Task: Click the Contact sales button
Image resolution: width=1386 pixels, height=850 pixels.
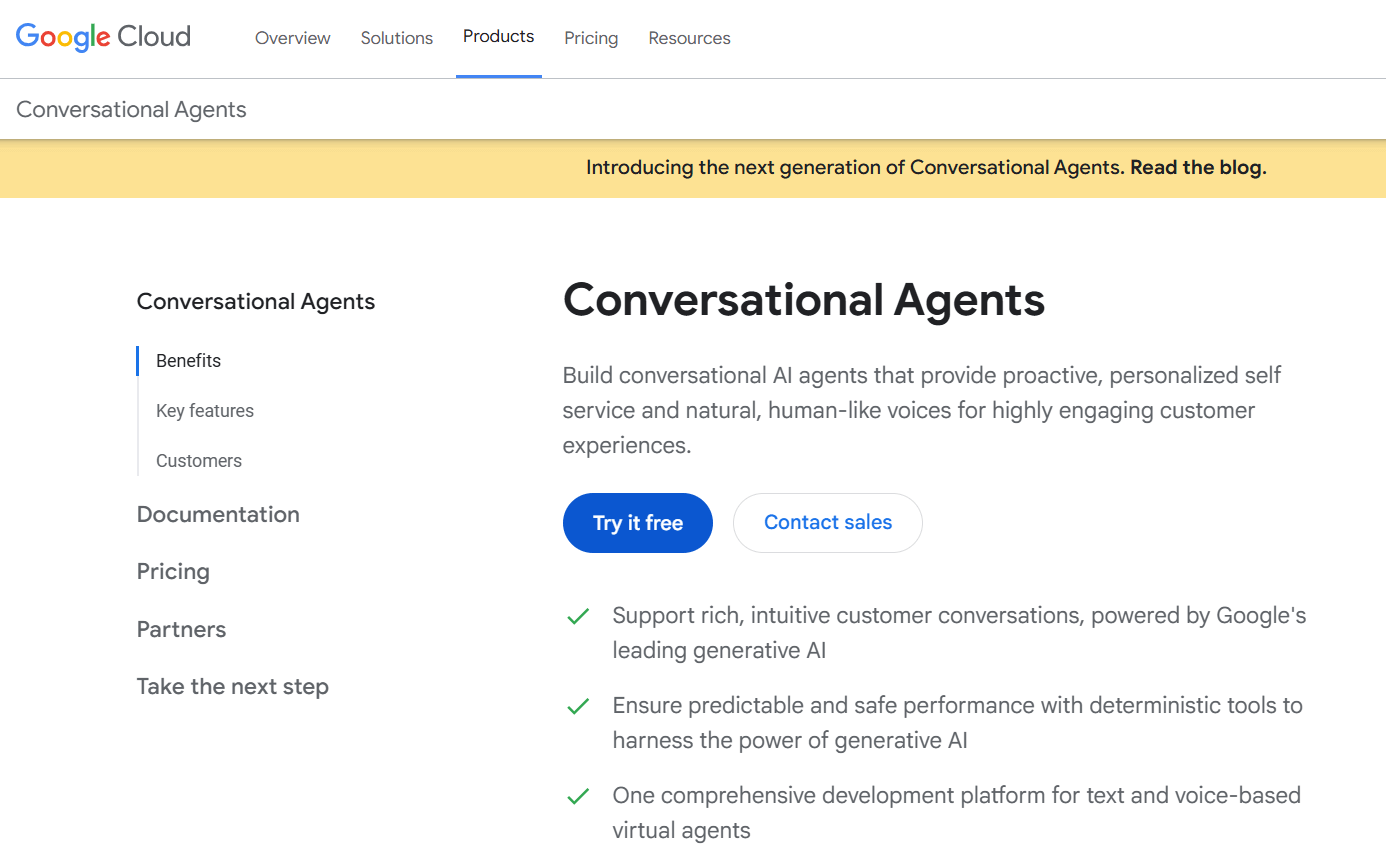Action: (x=828, y=523)
